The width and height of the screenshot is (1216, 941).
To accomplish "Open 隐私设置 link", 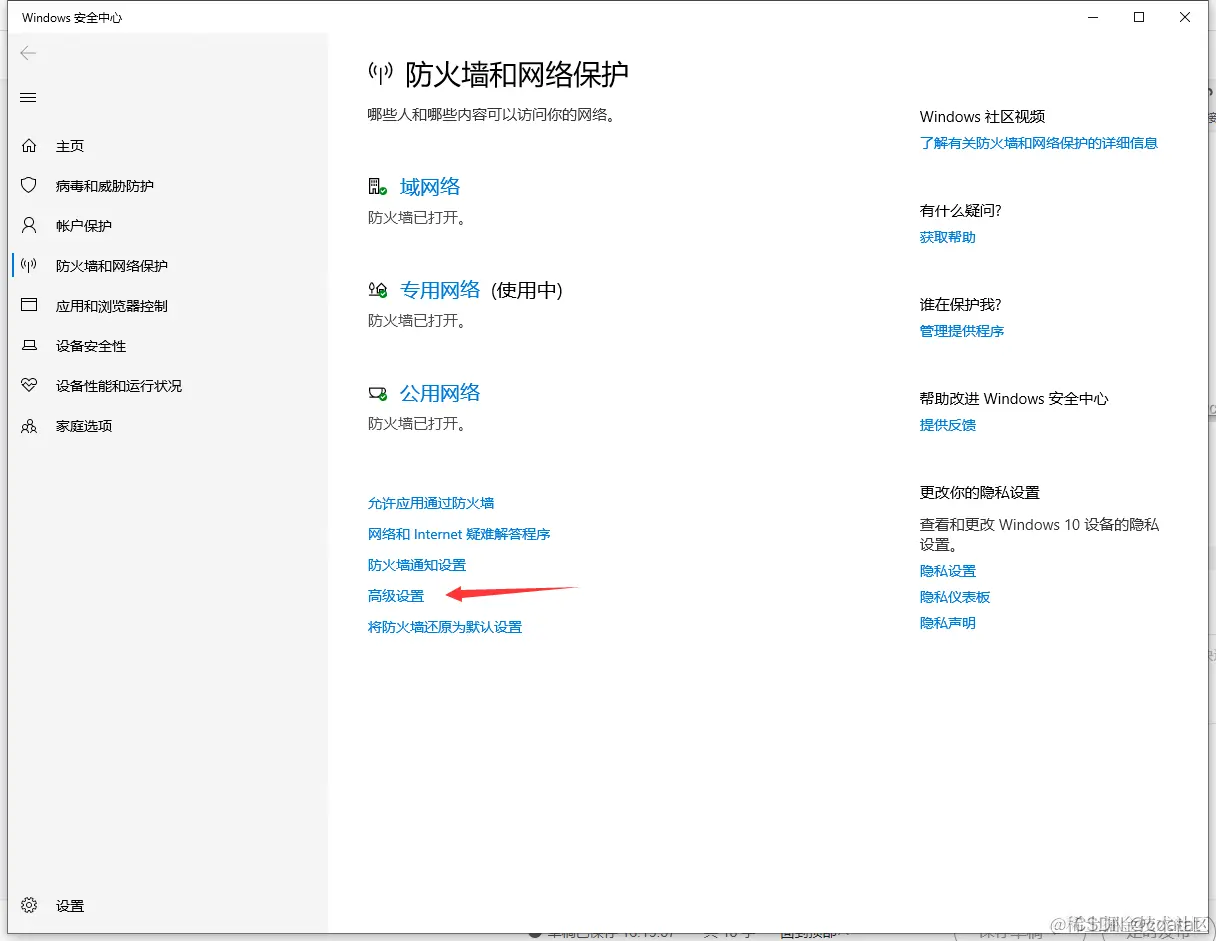I will 948,571.
